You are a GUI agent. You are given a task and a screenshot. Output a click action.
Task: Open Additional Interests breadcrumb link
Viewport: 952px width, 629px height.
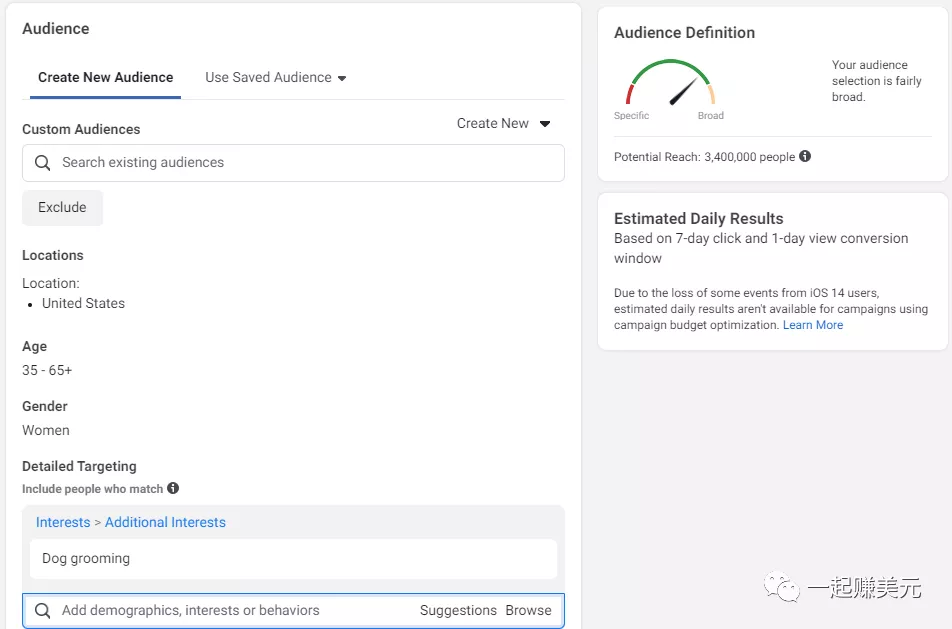(x=165, y=522)
